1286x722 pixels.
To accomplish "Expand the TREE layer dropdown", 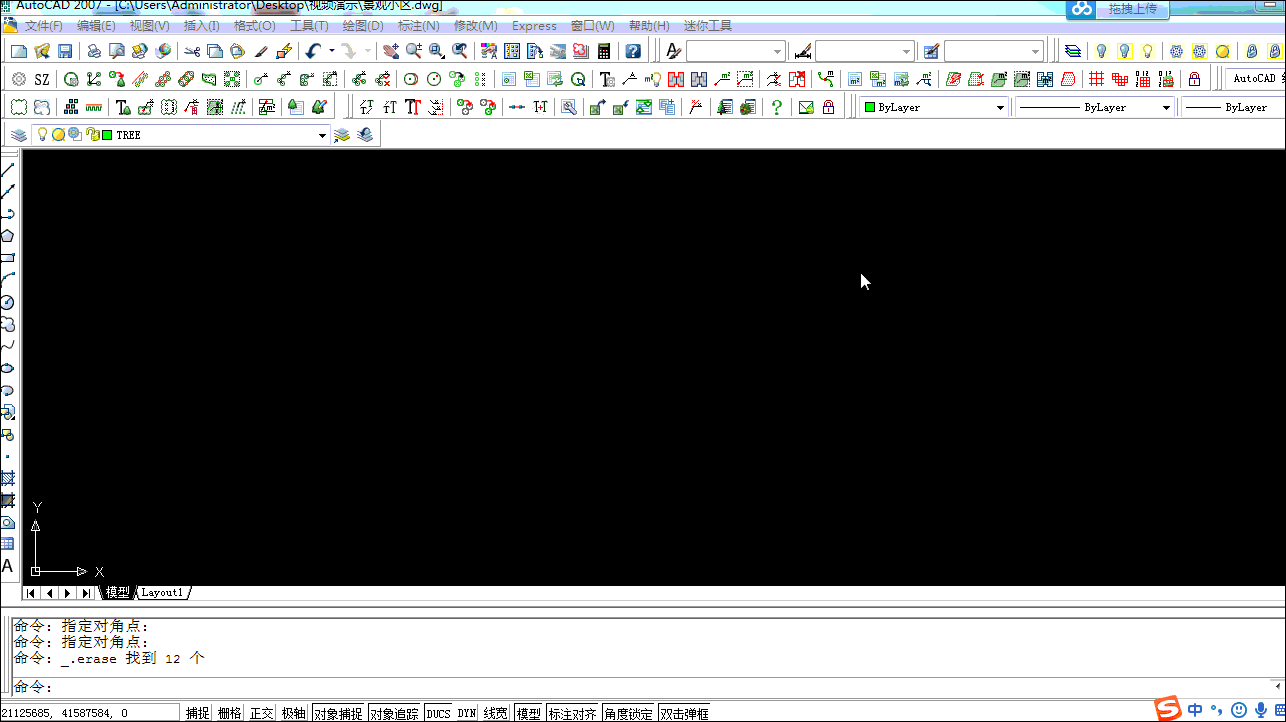I will click(x=322, y=135).
